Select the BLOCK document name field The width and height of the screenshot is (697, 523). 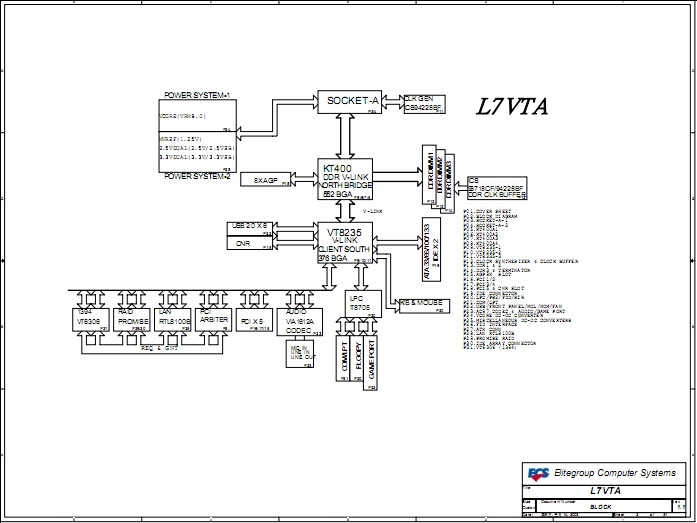pyautogui.click(x=603, y=506)
